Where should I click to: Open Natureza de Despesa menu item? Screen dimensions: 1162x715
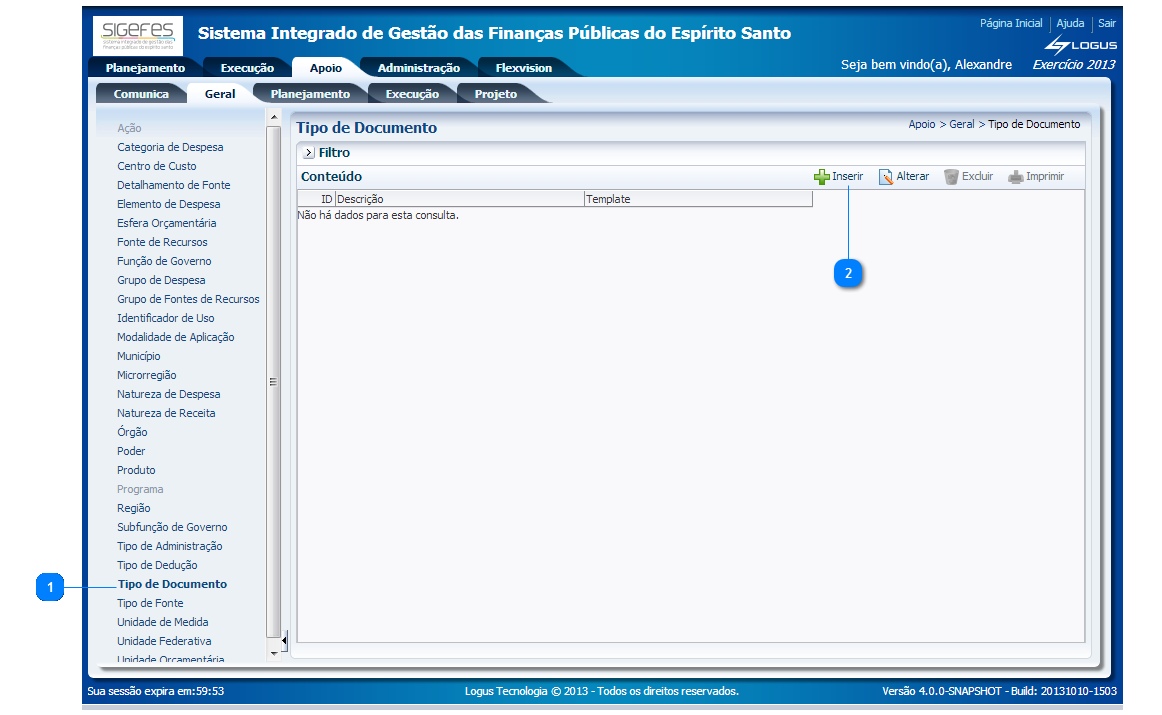click(168, 394)
